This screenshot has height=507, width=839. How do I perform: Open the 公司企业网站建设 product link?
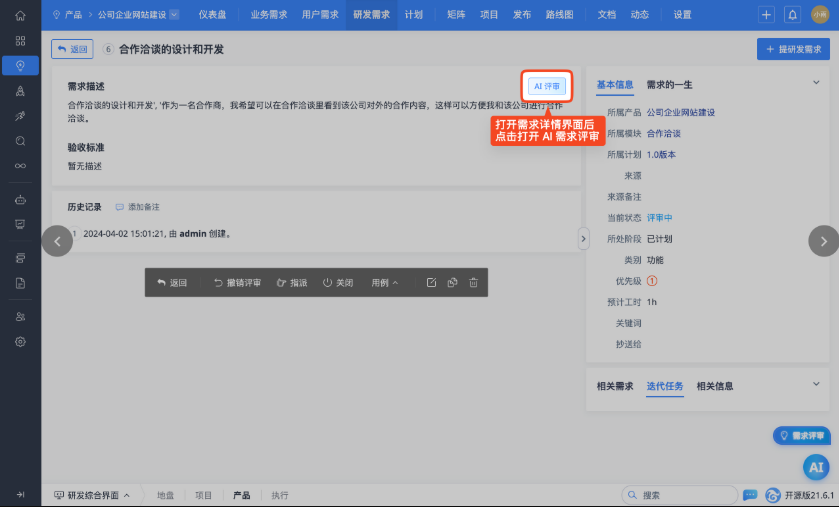(x=681, y=112)
